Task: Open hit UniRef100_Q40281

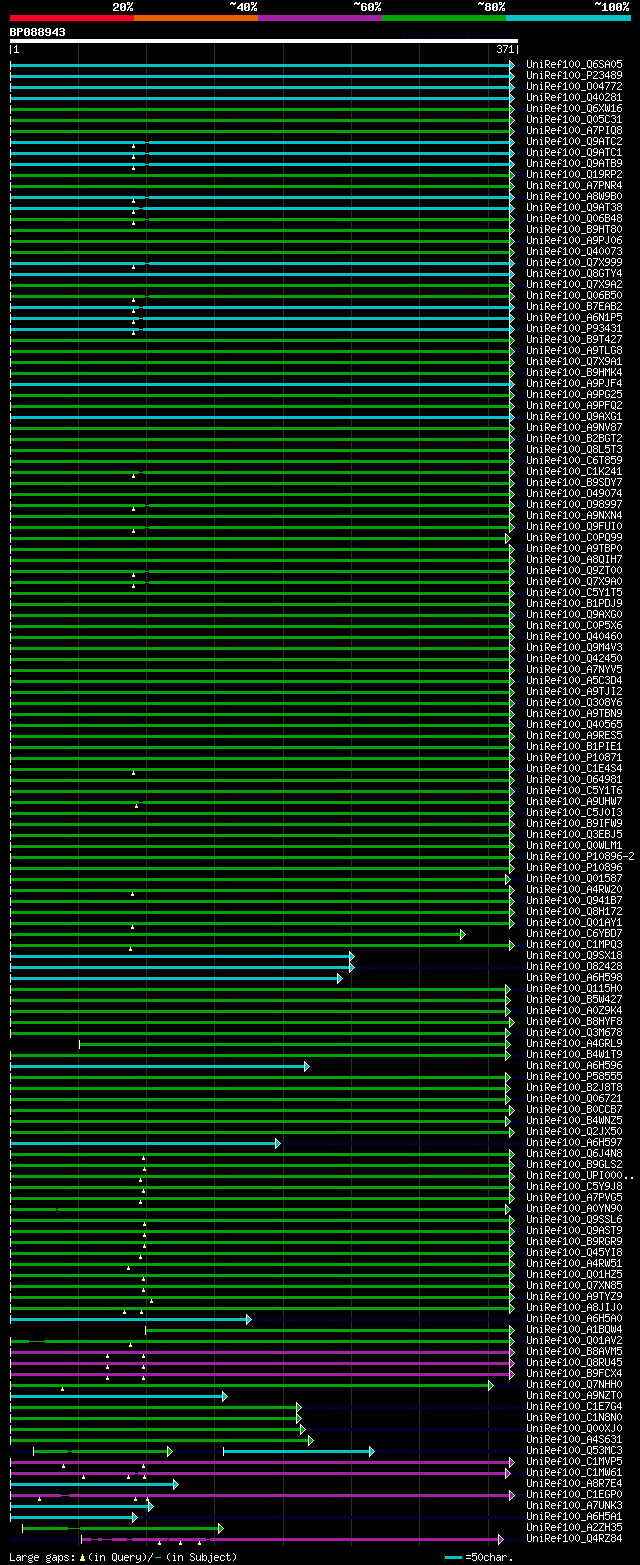Action: [x=573, y=97]
